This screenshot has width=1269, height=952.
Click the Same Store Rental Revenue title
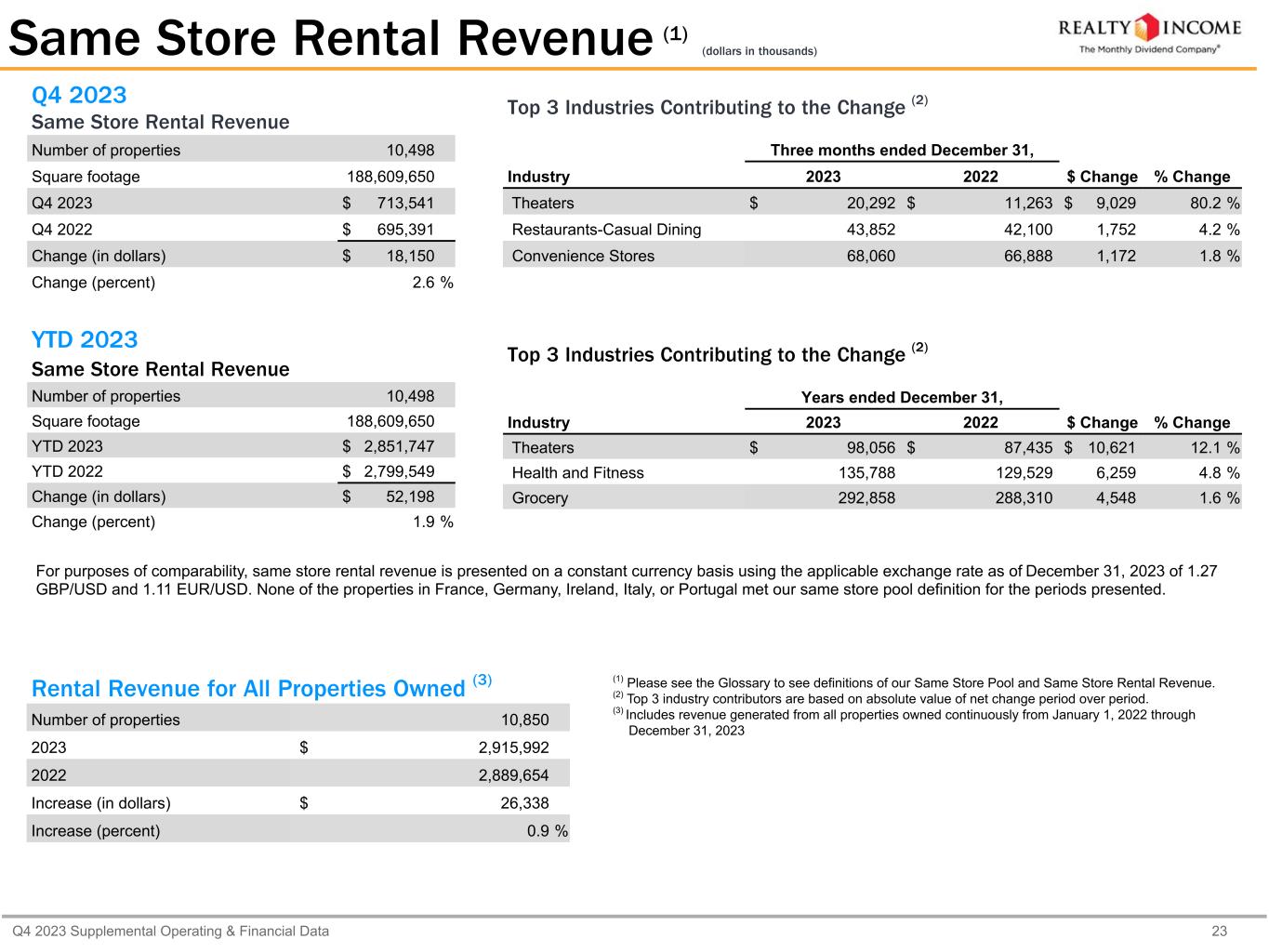click(331, 39)
